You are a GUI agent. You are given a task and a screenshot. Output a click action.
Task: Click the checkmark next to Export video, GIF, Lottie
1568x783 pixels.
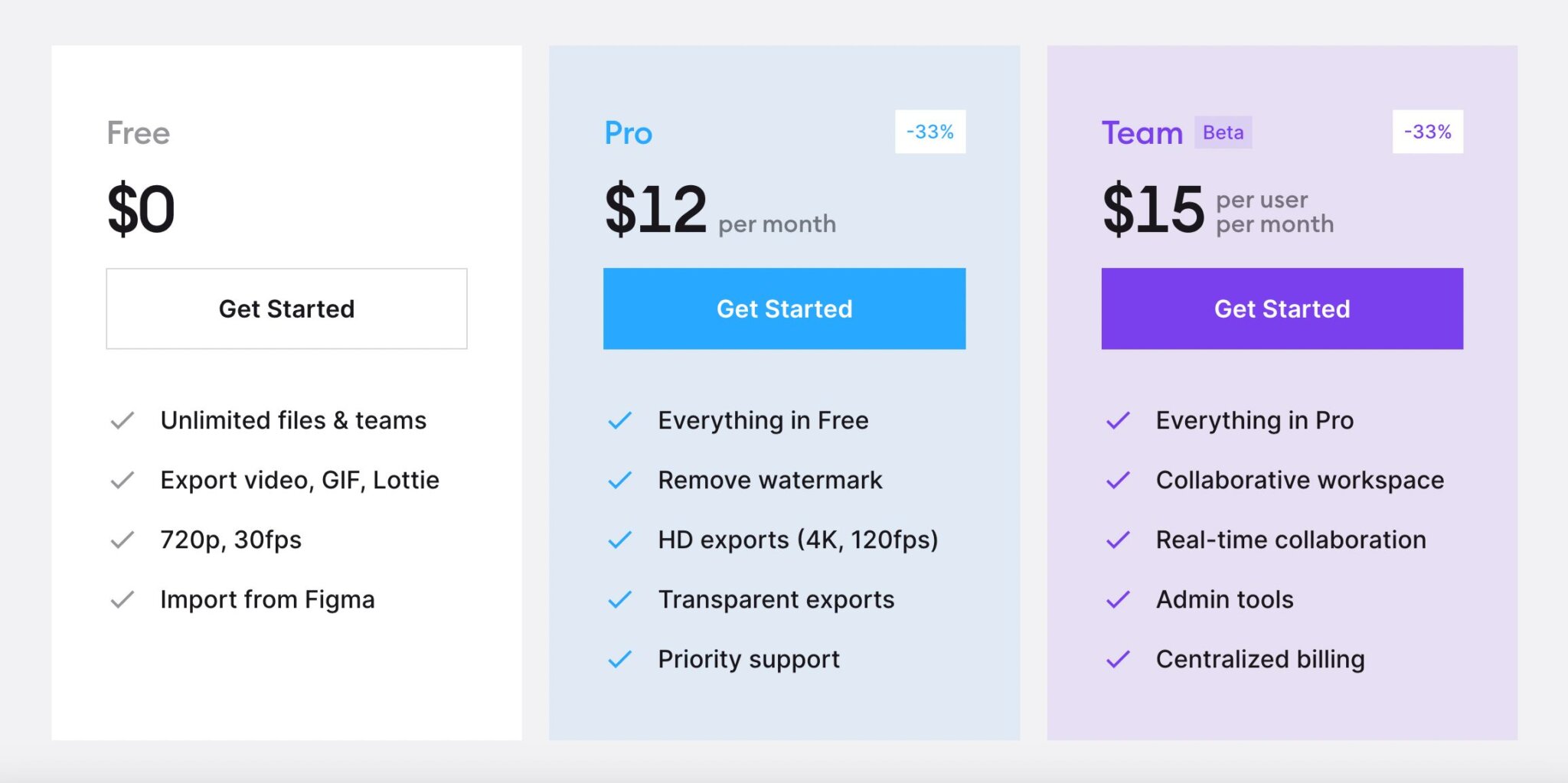point(122,480)
